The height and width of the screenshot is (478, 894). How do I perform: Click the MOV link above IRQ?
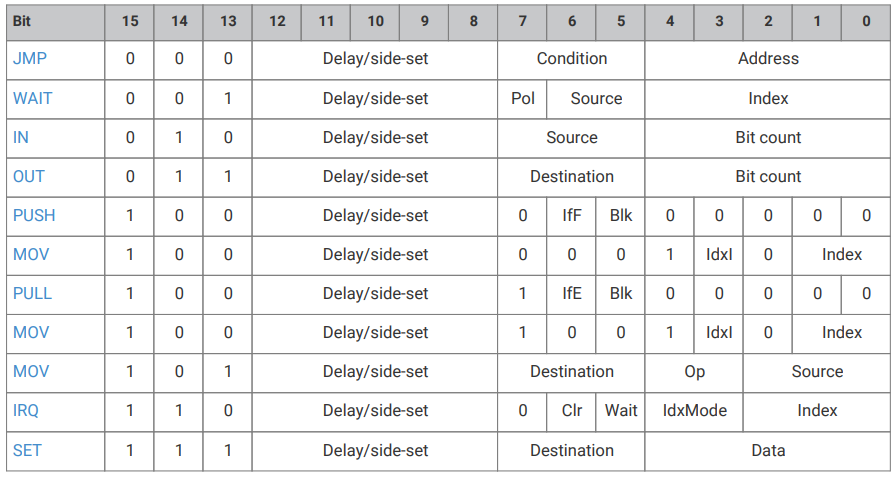pos(31,371)
